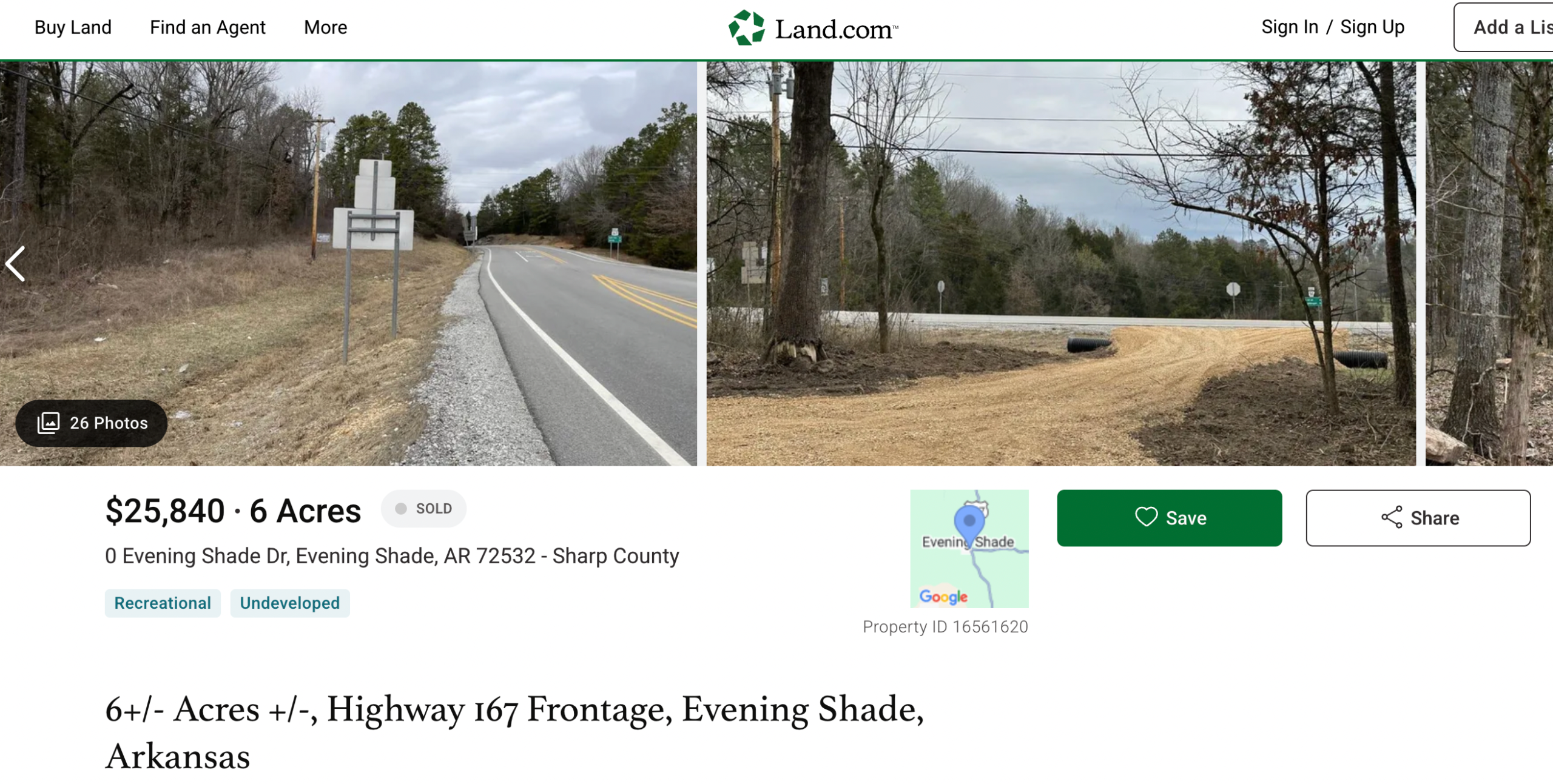The height and width of the screenshot is (784, 1553).
Task: Open the 26 Photos gallery
Action: 92,423
